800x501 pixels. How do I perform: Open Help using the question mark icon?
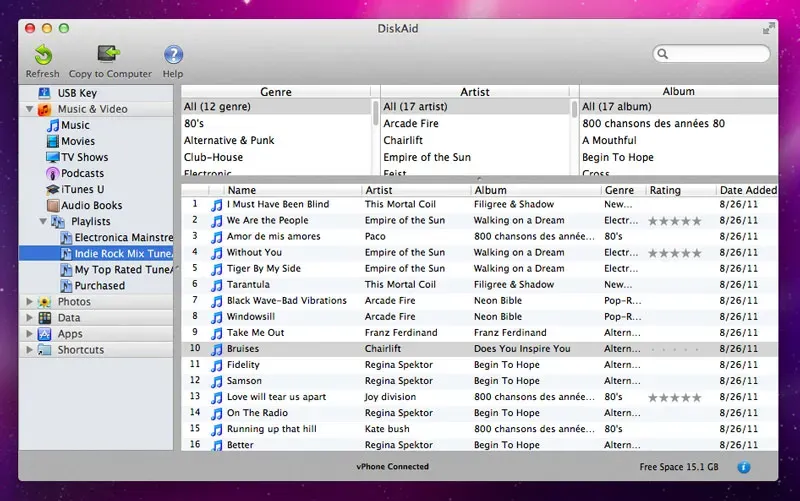[173, 54]
